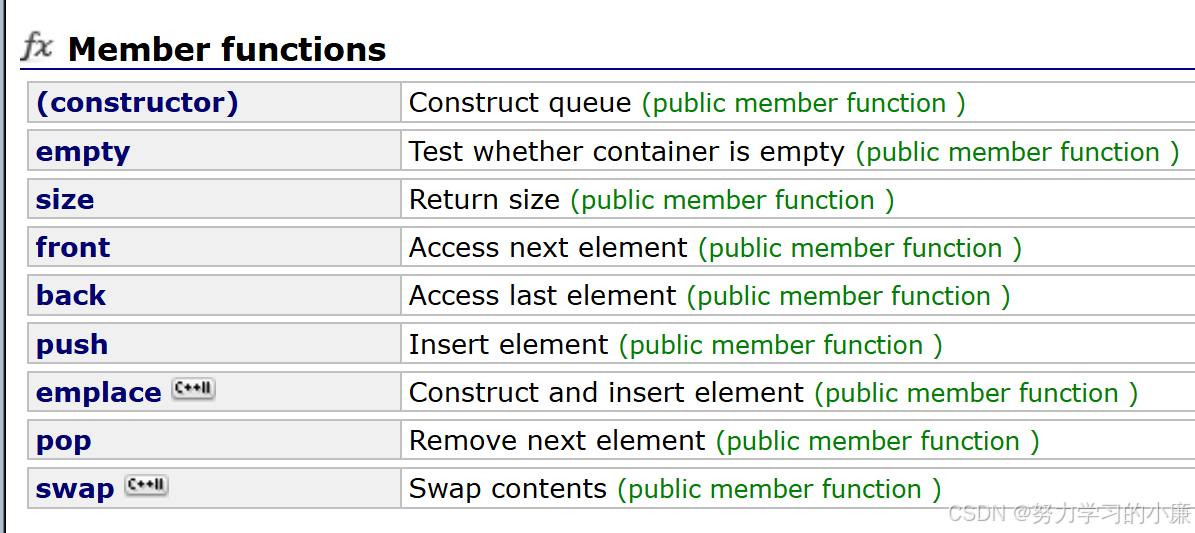1195x533 pixels.
Task: Click the 'Return size' description cell
Action: pos(484,200)
